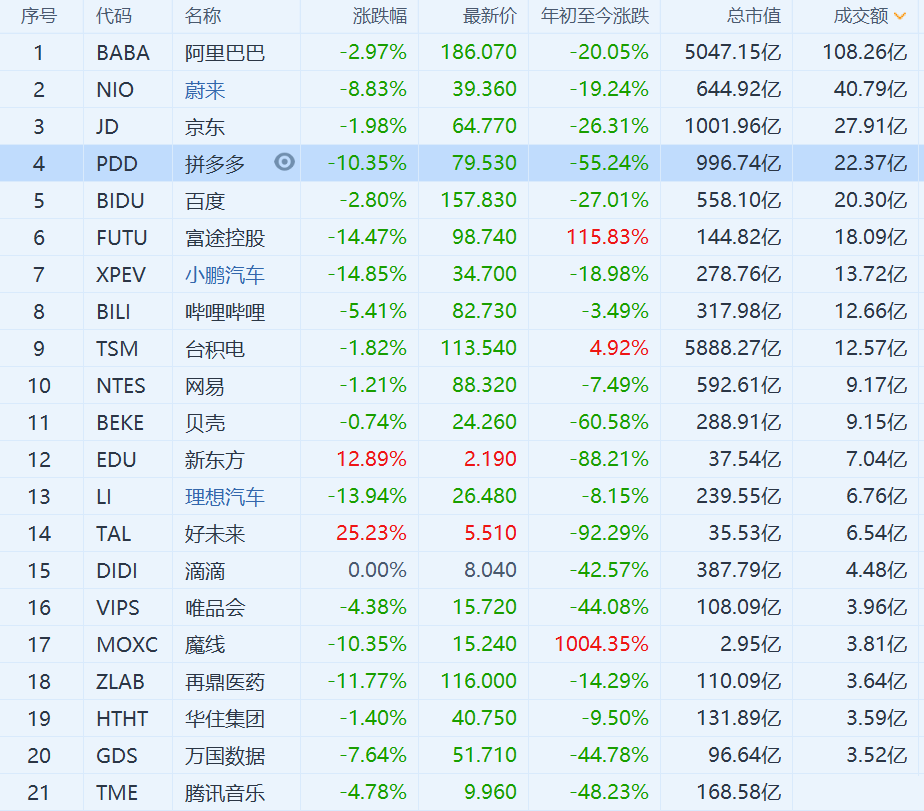This screenshot has height=811, width=924.
Task: Open the 理想汽车 stock link
Action: coord(225,497)
